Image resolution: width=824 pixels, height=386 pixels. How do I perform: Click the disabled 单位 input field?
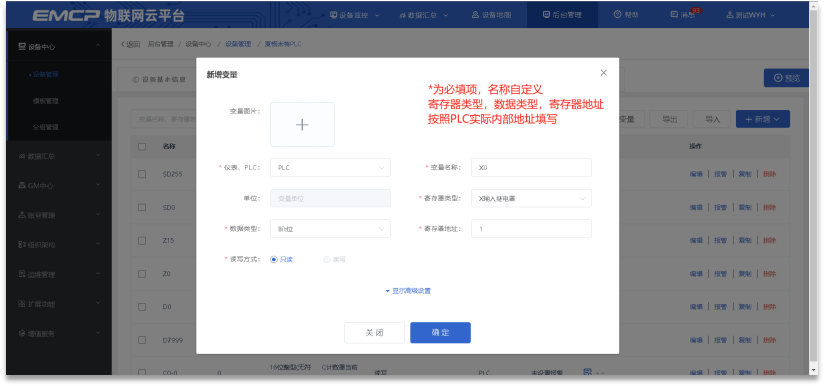(x=331, y=199)
